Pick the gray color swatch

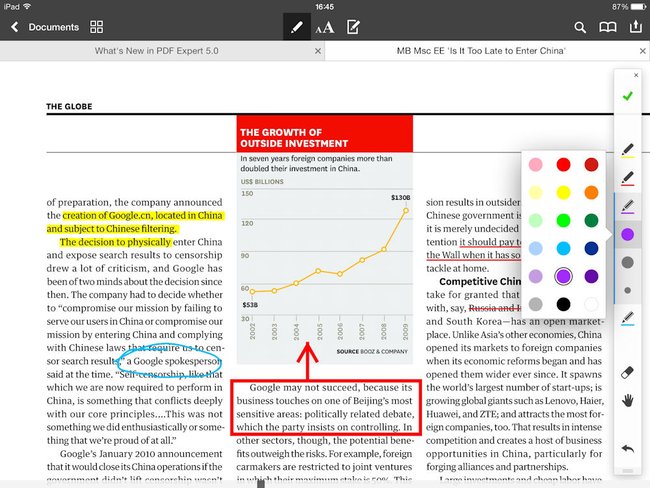point(535,304)
